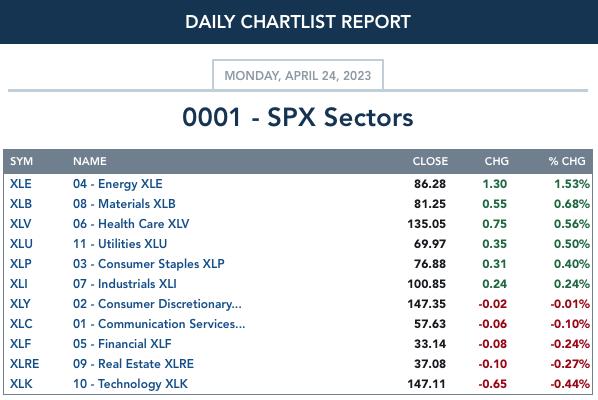Viewport: 598px width, 400px height.
Task: Sort table by % CHG column header
Action: [x=567, y=161]
